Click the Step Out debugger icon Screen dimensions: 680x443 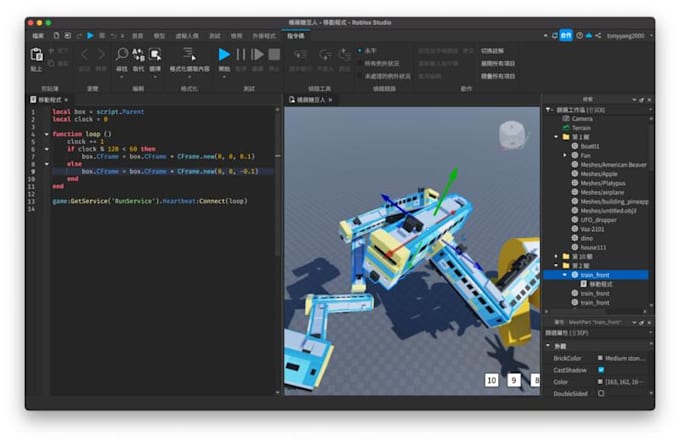tap(344, 55)
